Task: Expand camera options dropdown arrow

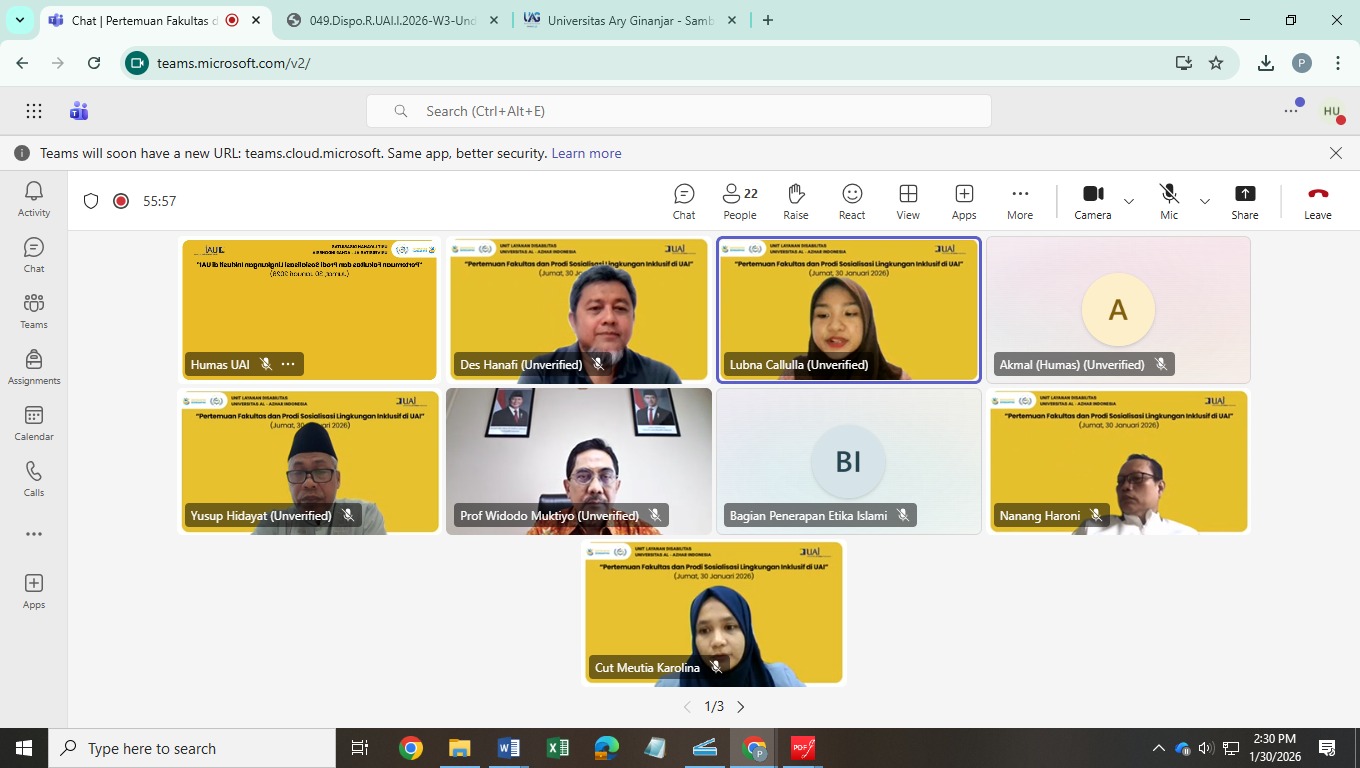Action: tap(1129, 201)
